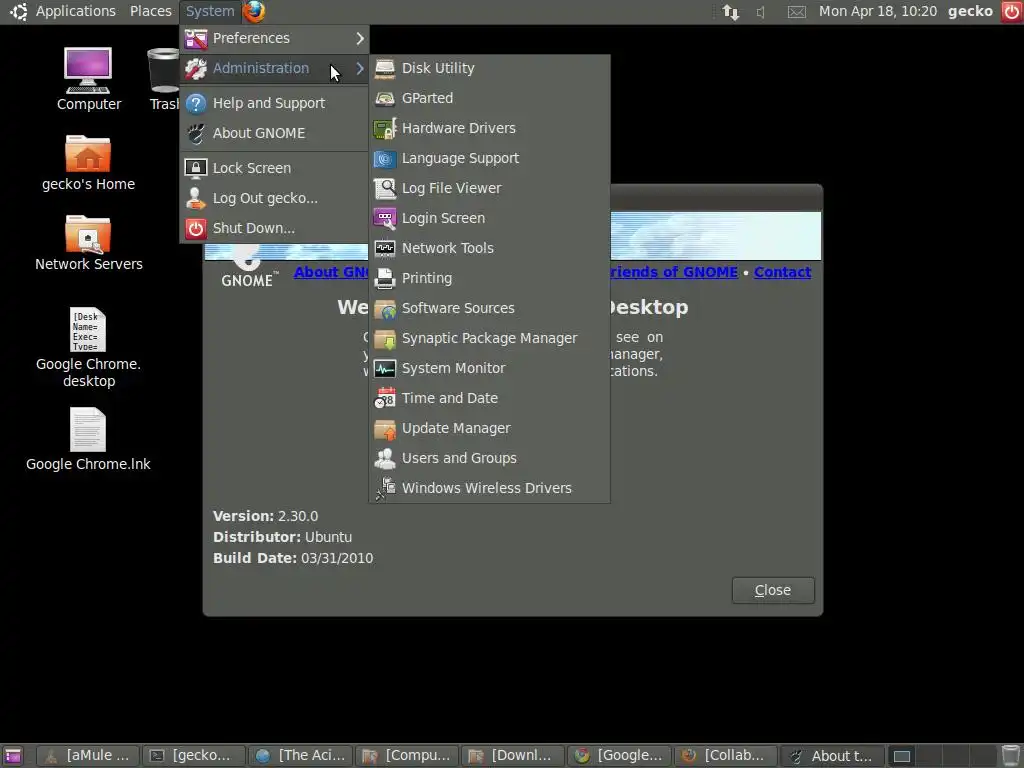Switch to aMule taskbar window
The height and width of the screenshot is (768, 1024).
87,756
